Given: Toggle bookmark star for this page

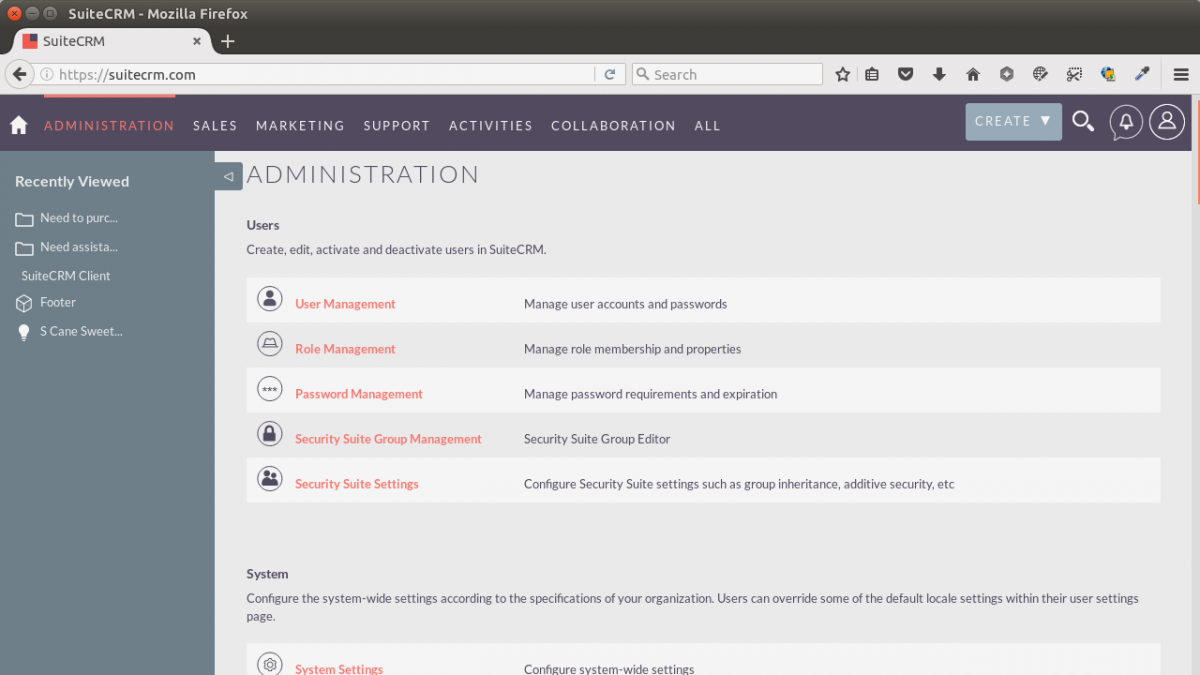Looking at the screenshot, I should click(842, 74).
